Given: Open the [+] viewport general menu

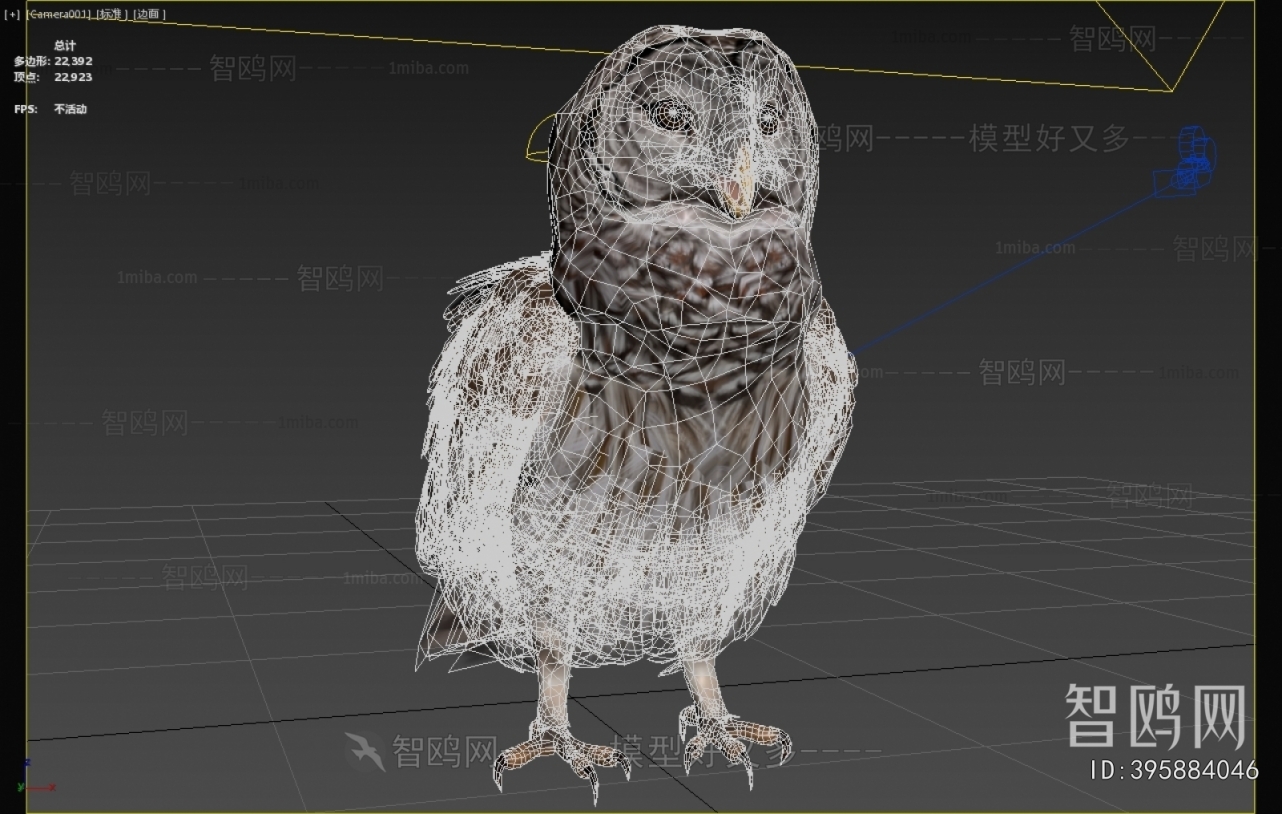Looking at the screenshot, I should 12,14.
